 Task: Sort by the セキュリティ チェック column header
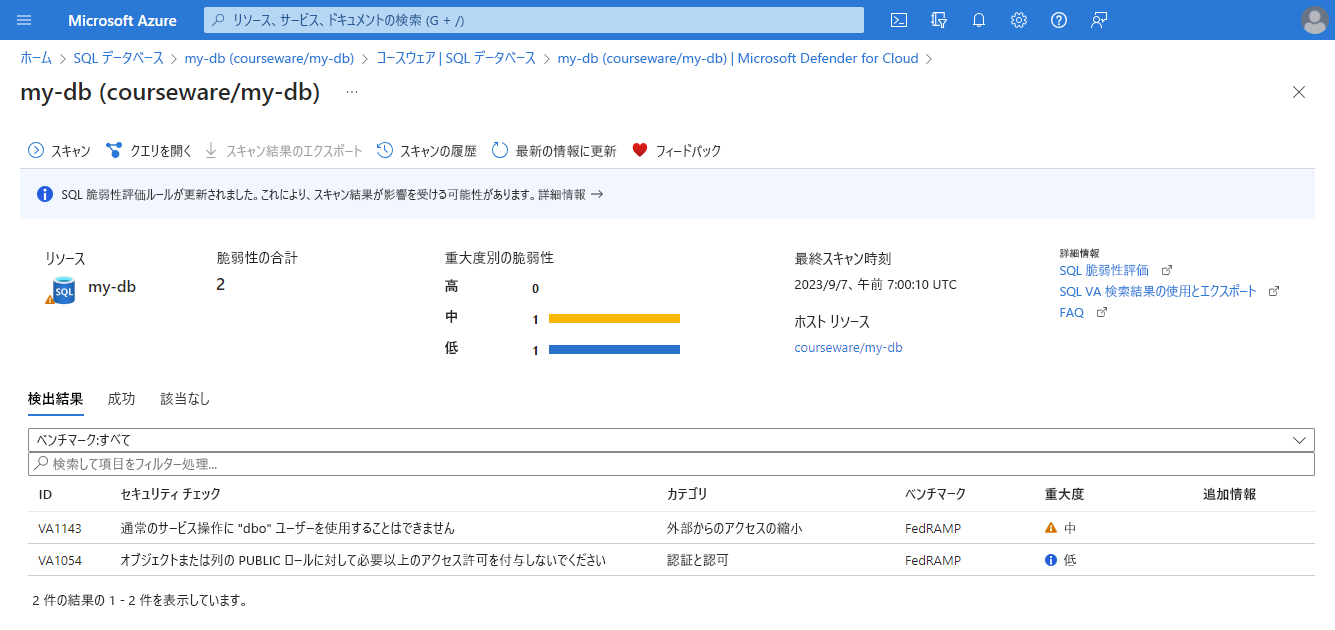(170, 494)
